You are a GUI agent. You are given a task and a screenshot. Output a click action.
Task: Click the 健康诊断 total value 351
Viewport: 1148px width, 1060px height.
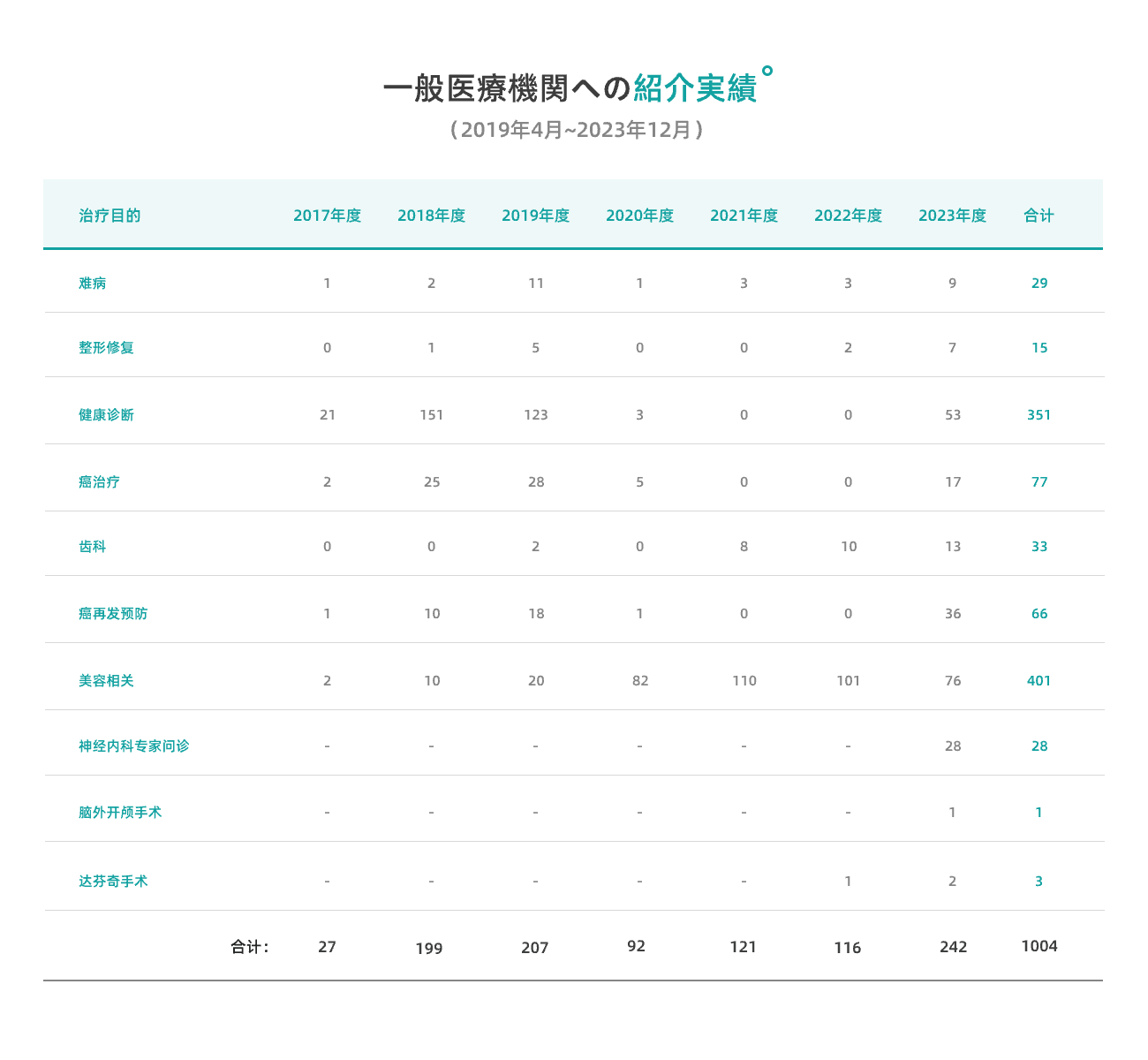pyautogui.click(x=1038, y=415)
